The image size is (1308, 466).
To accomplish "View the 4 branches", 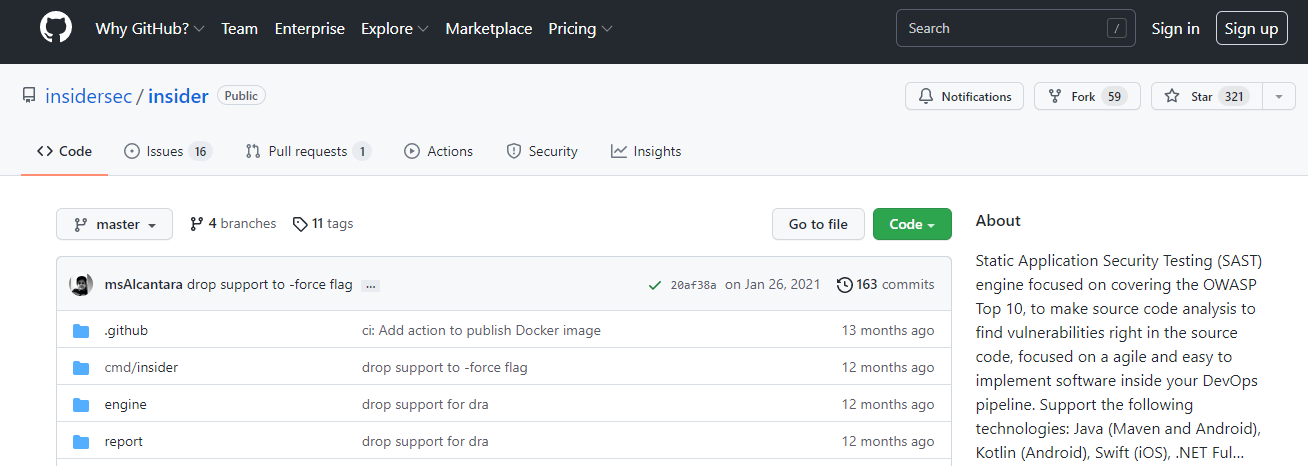I will click(x=233, y=224).
